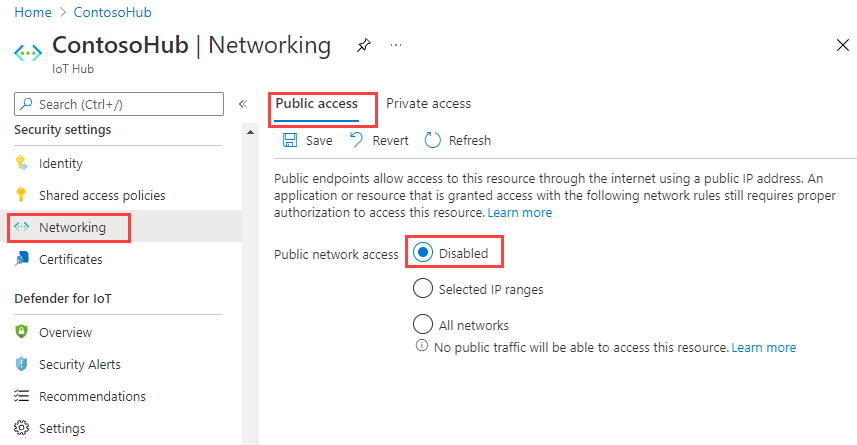The height and width of the screenshot is (445, 857).
Task: Click the Search (Ctrl+/) input field
Action: [x=120, y=104]
